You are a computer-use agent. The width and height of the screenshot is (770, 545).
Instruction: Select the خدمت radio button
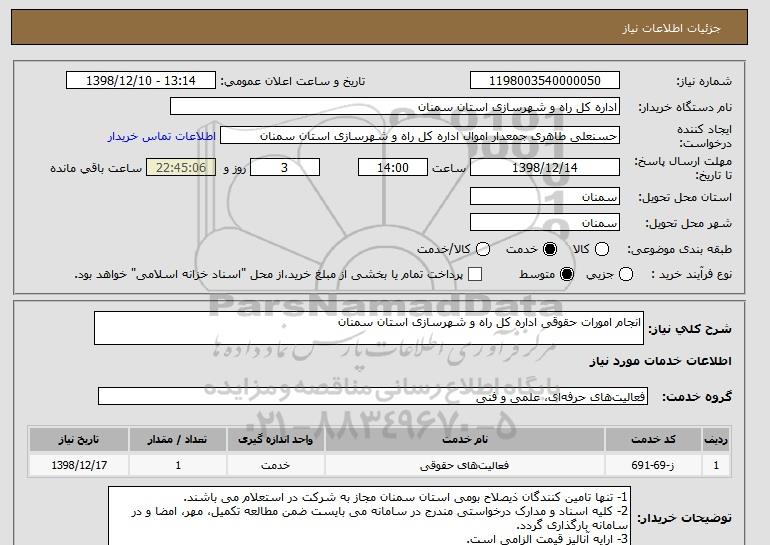(x=550, y=249)
